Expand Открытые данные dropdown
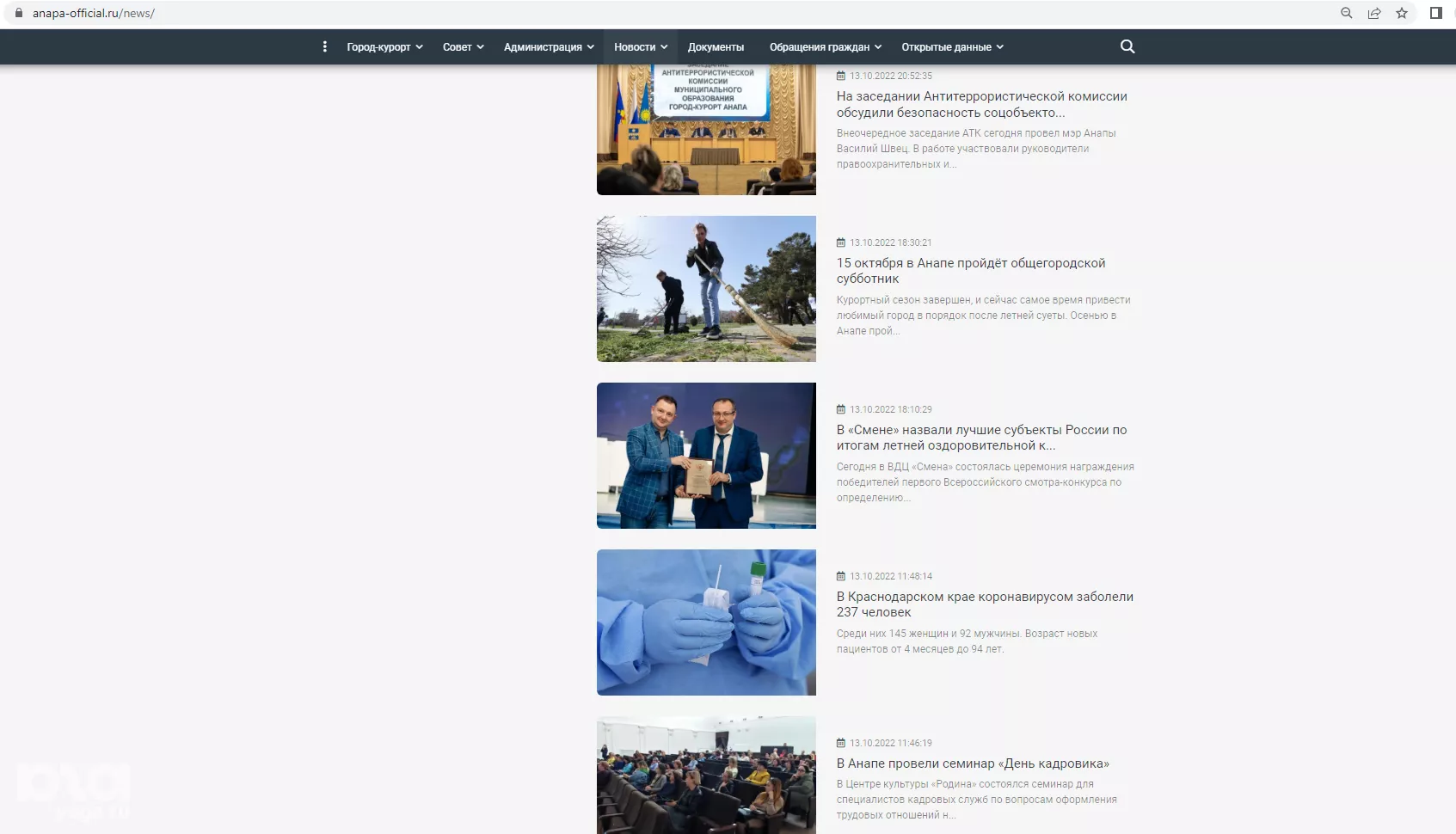 [952, 47]
